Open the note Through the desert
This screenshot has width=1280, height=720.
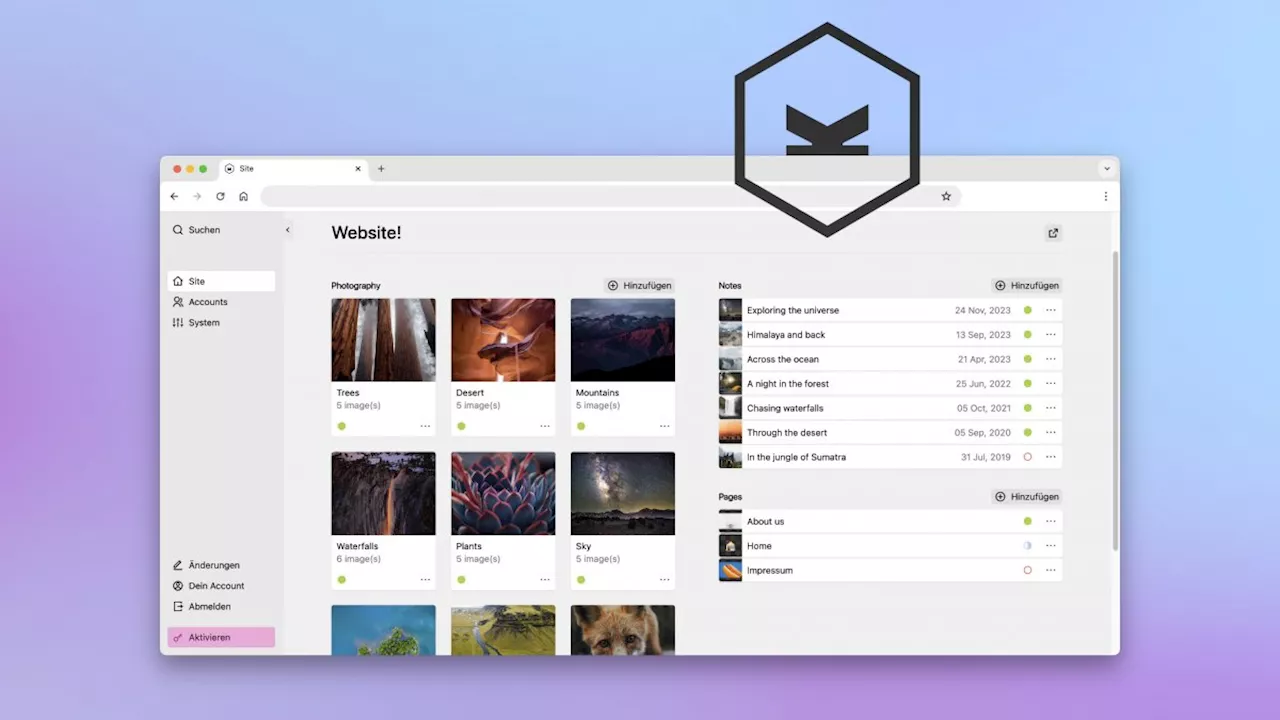tap(890, 433)
